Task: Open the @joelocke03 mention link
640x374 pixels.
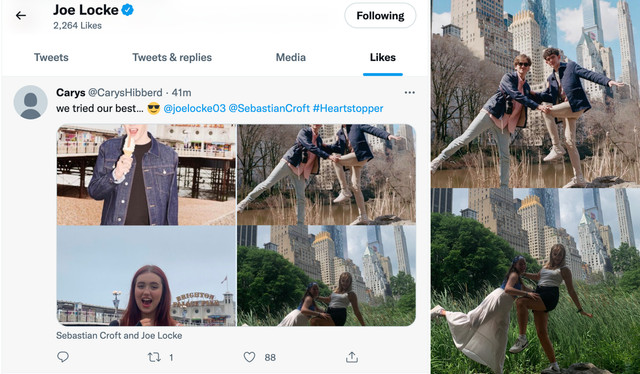Action: pos(194,109)
